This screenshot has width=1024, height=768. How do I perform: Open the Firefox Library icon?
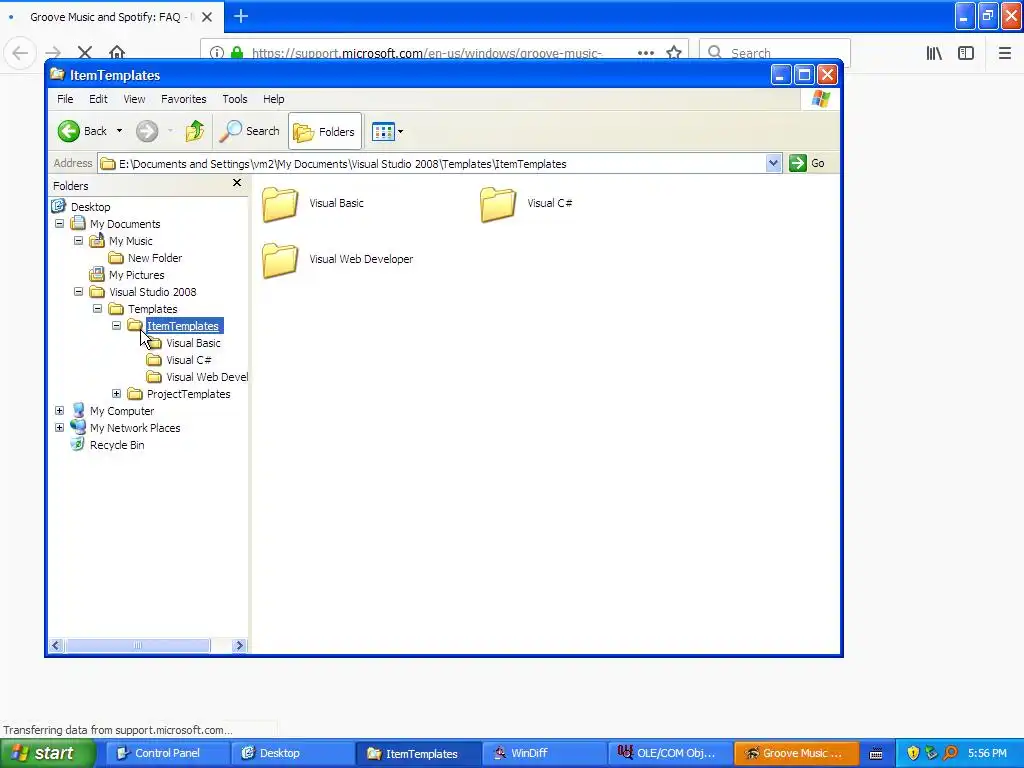point(934,53)
